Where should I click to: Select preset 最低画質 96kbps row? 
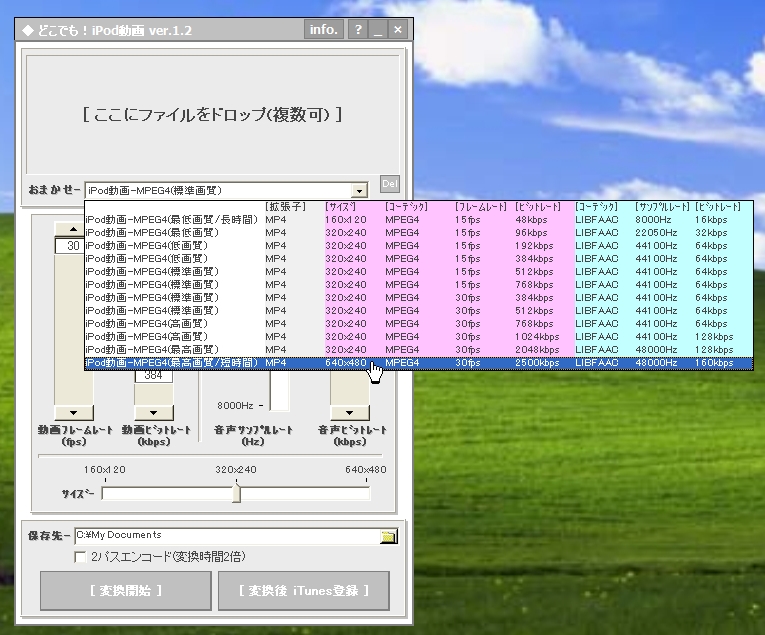(x=419, y=233)
